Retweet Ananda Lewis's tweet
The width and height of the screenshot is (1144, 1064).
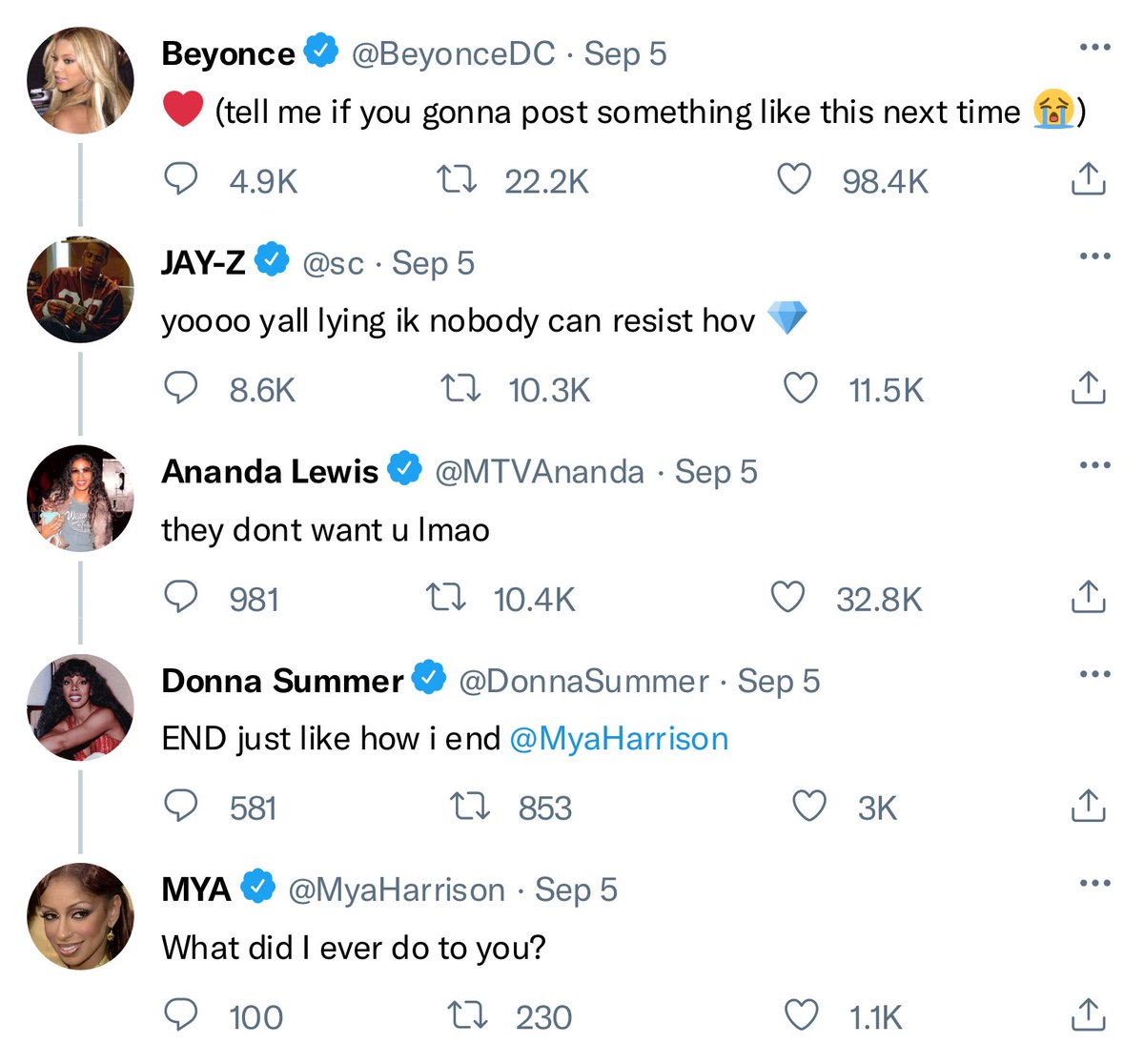click(x=445, y=598)
